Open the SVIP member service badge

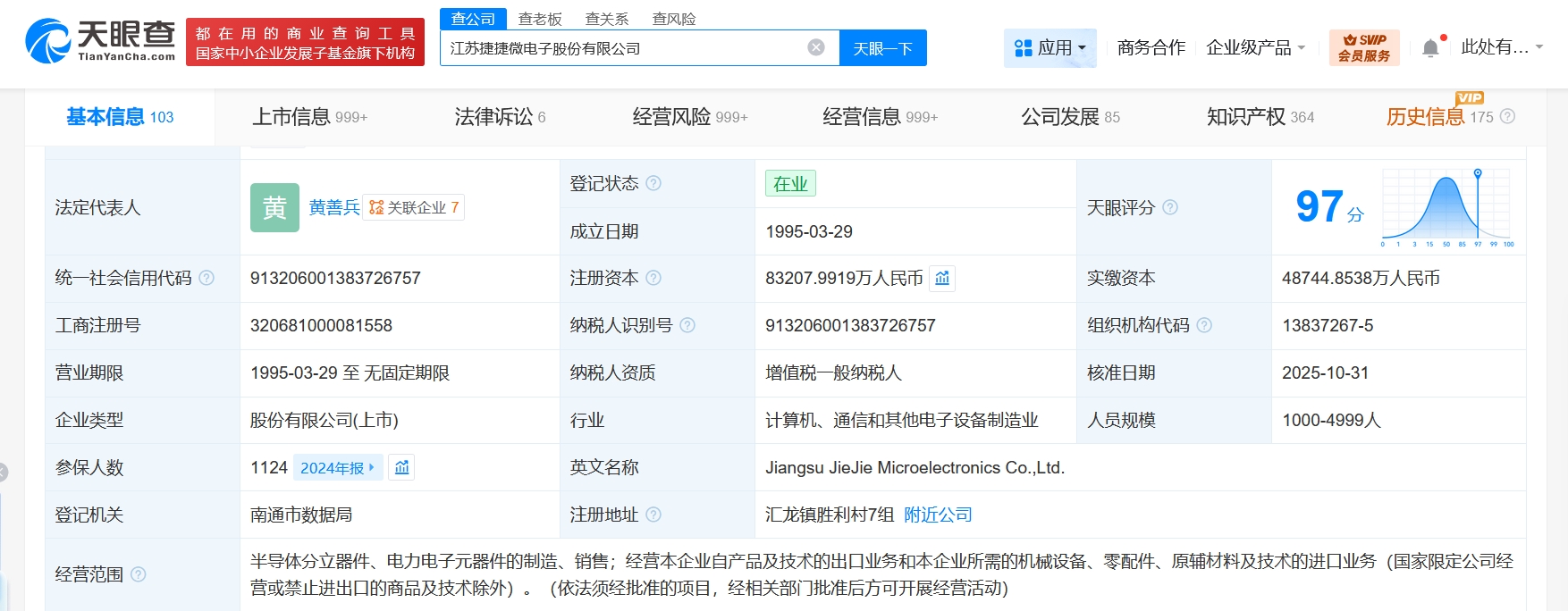click(1363, 47)
